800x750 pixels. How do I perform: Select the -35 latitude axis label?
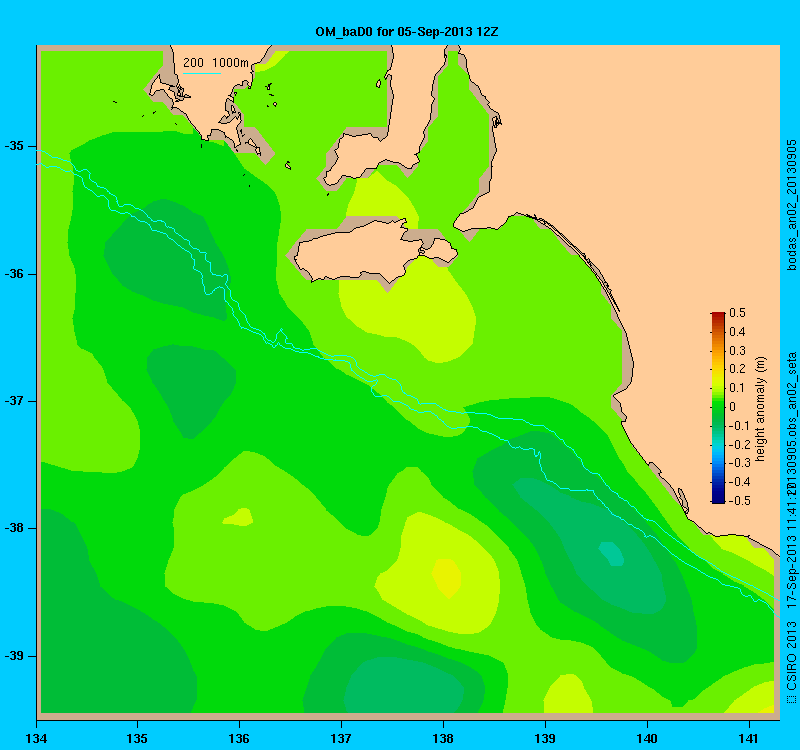(14, 146)
